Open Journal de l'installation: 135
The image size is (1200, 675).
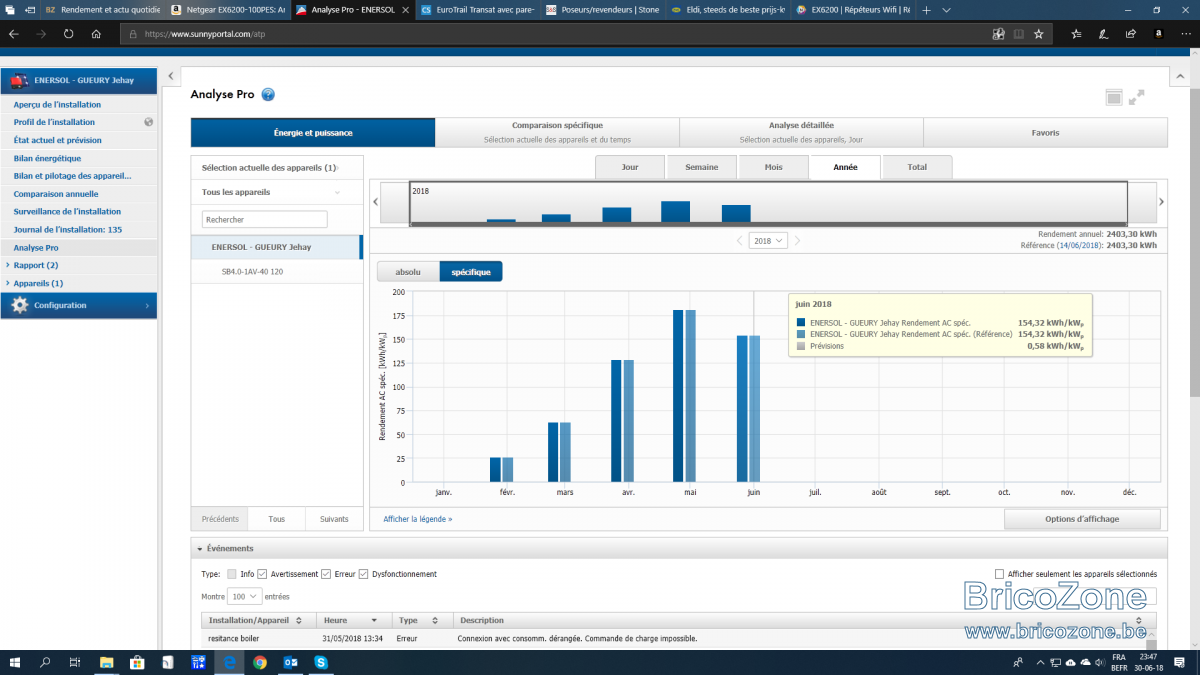click(x=68, y=230)
